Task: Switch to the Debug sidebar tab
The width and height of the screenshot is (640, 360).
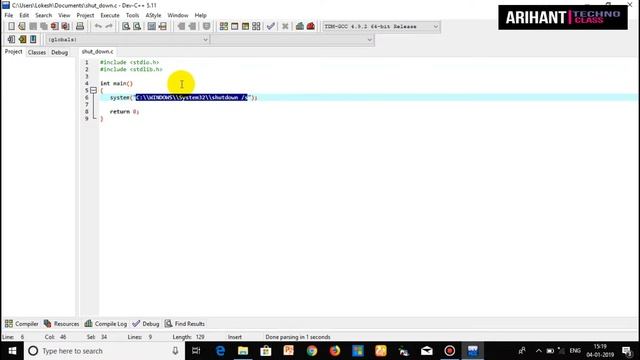Action: click(x=60, y=52)
